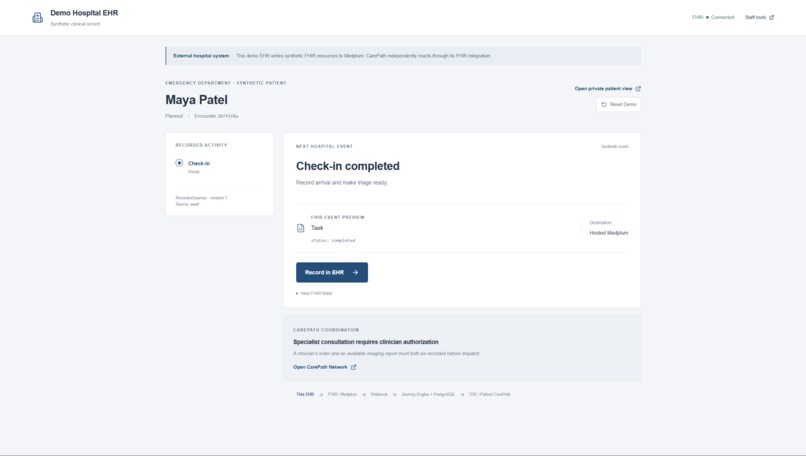
Task: Click SSE / Patient CarePath in the footer
Action: pyautogui.click(x=489, y=394)
